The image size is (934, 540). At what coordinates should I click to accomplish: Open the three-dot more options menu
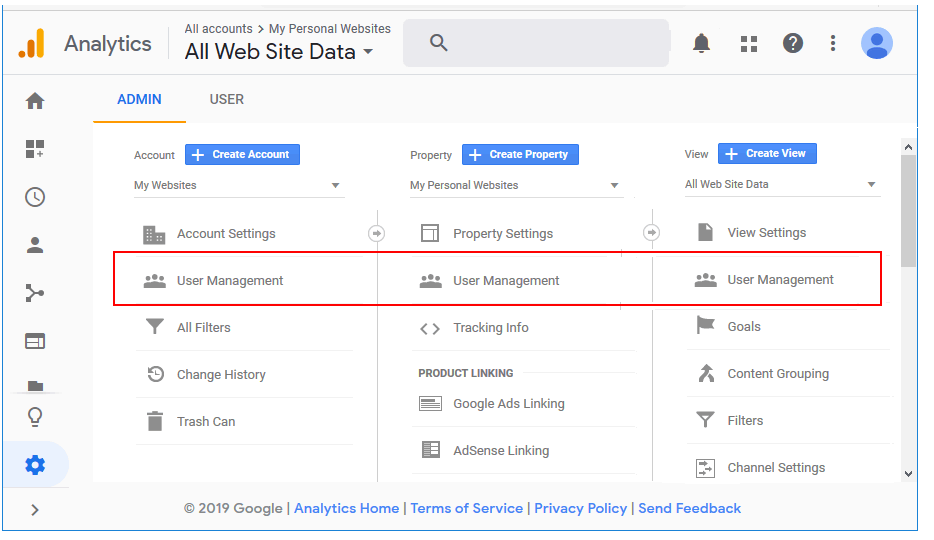click(833, 43)
